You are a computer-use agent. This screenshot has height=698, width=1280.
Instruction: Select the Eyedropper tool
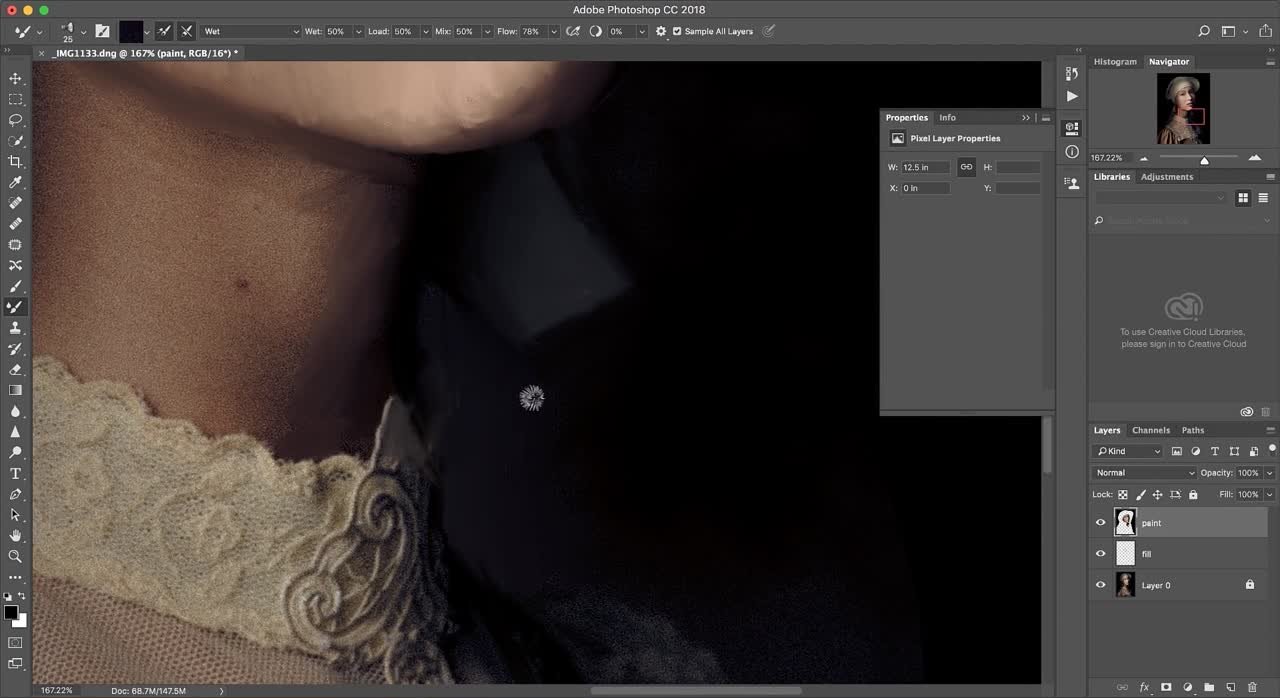[x=15, y=182]
